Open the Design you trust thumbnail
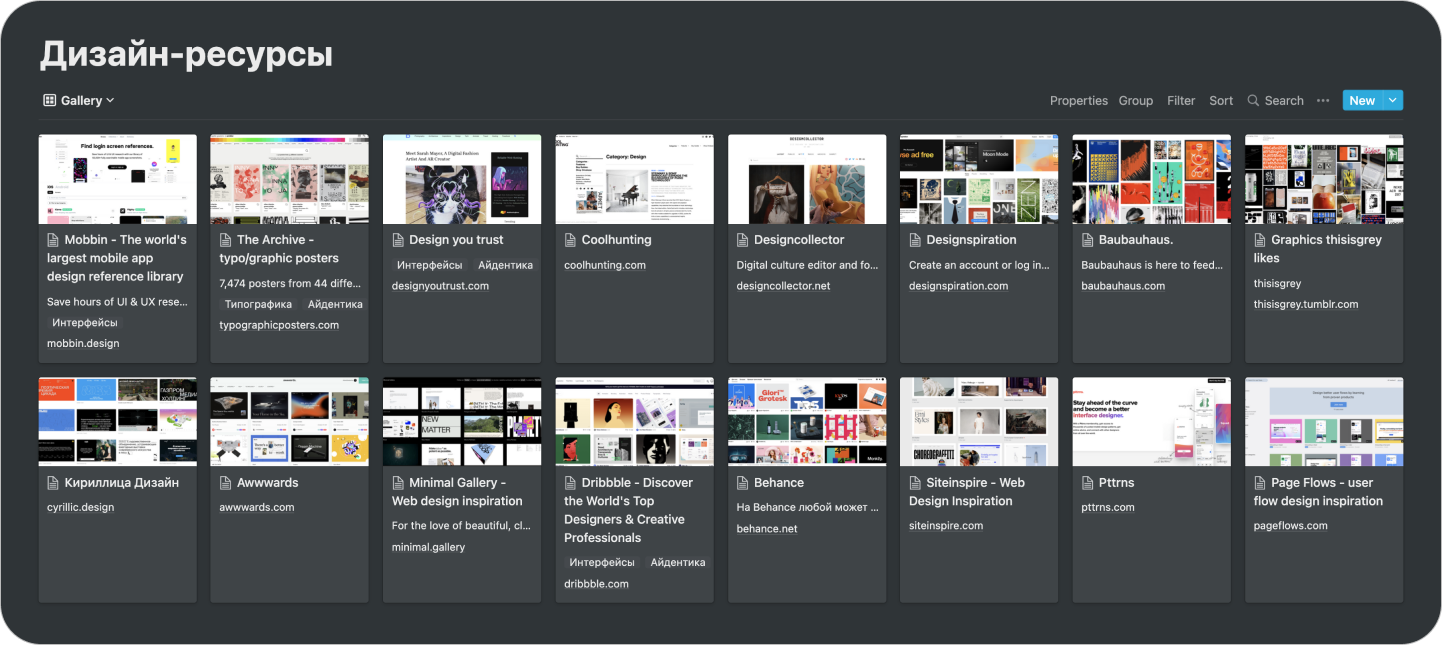 pos(462,179)
